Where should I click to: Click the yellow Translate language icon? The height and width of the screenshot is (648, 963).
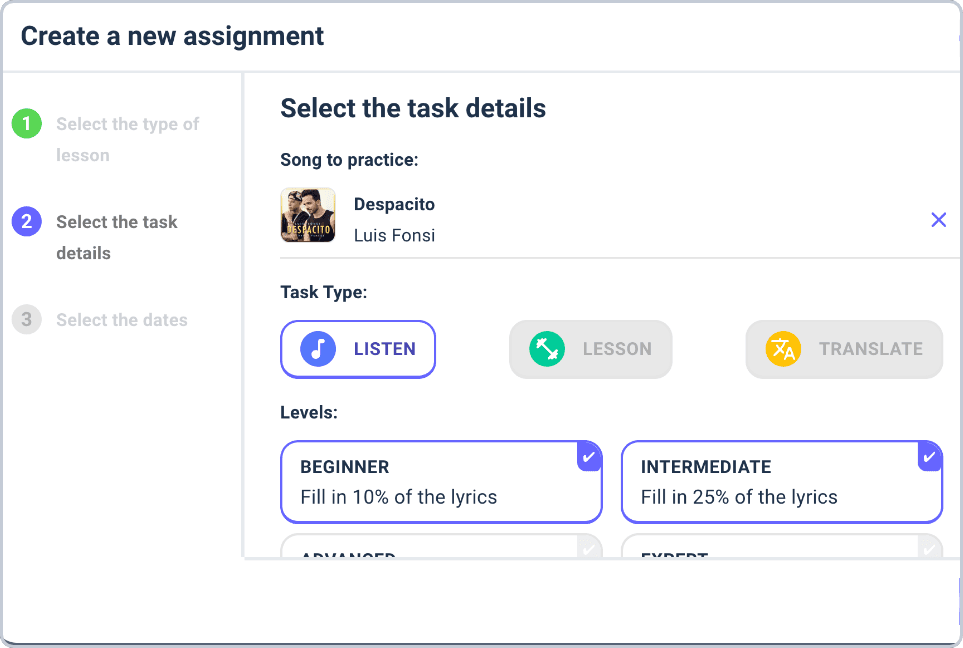click(783, 349)
